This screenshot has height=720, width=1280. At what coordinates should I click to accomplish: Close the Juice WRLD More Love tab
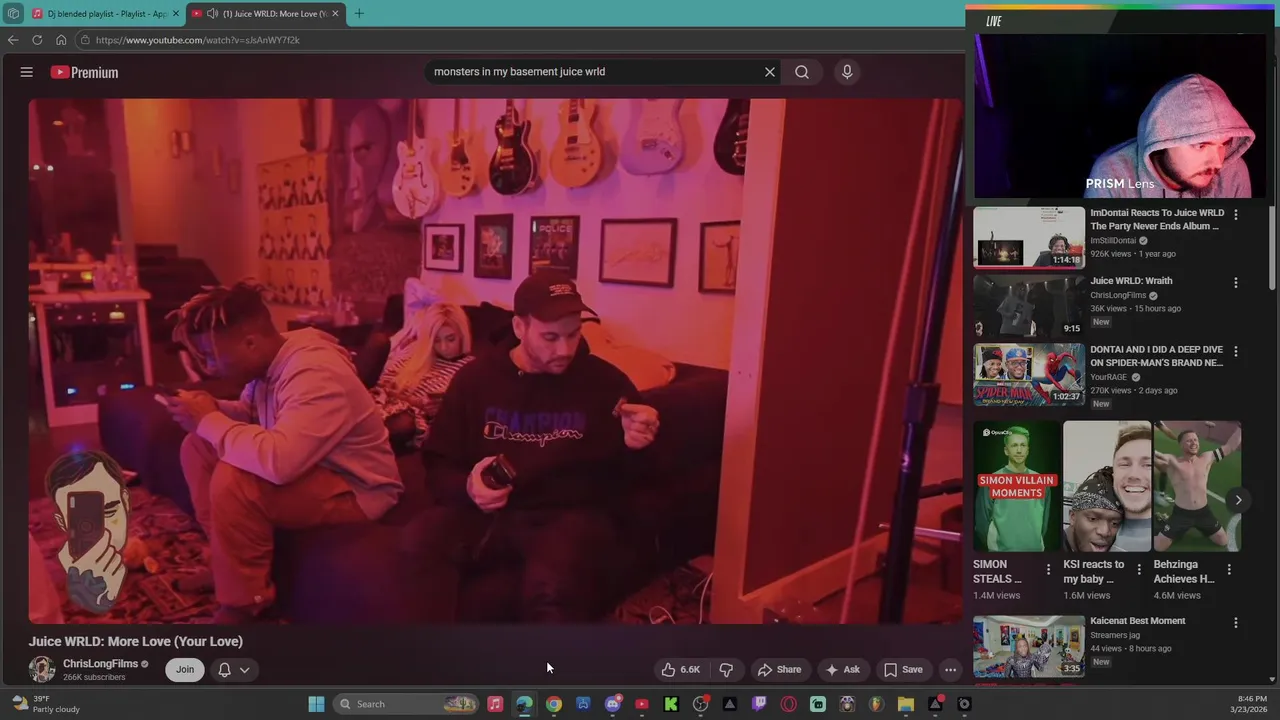point(335,14)
